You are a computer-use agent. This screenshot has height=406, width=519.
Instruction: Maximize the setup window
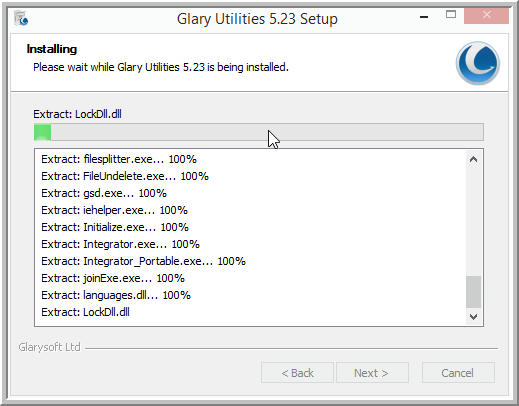(451, 15)
